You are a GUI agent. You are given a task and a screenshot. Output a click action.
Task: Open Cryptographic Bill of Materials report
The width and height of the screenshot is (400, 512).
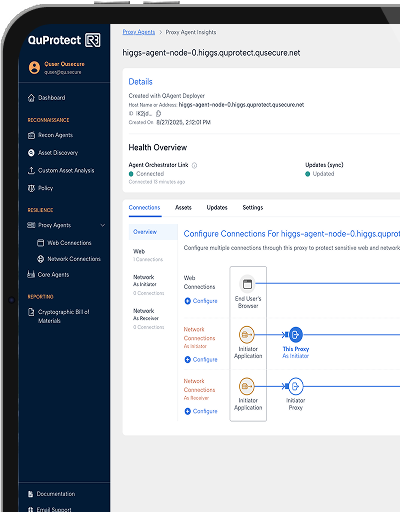[59, 316]
